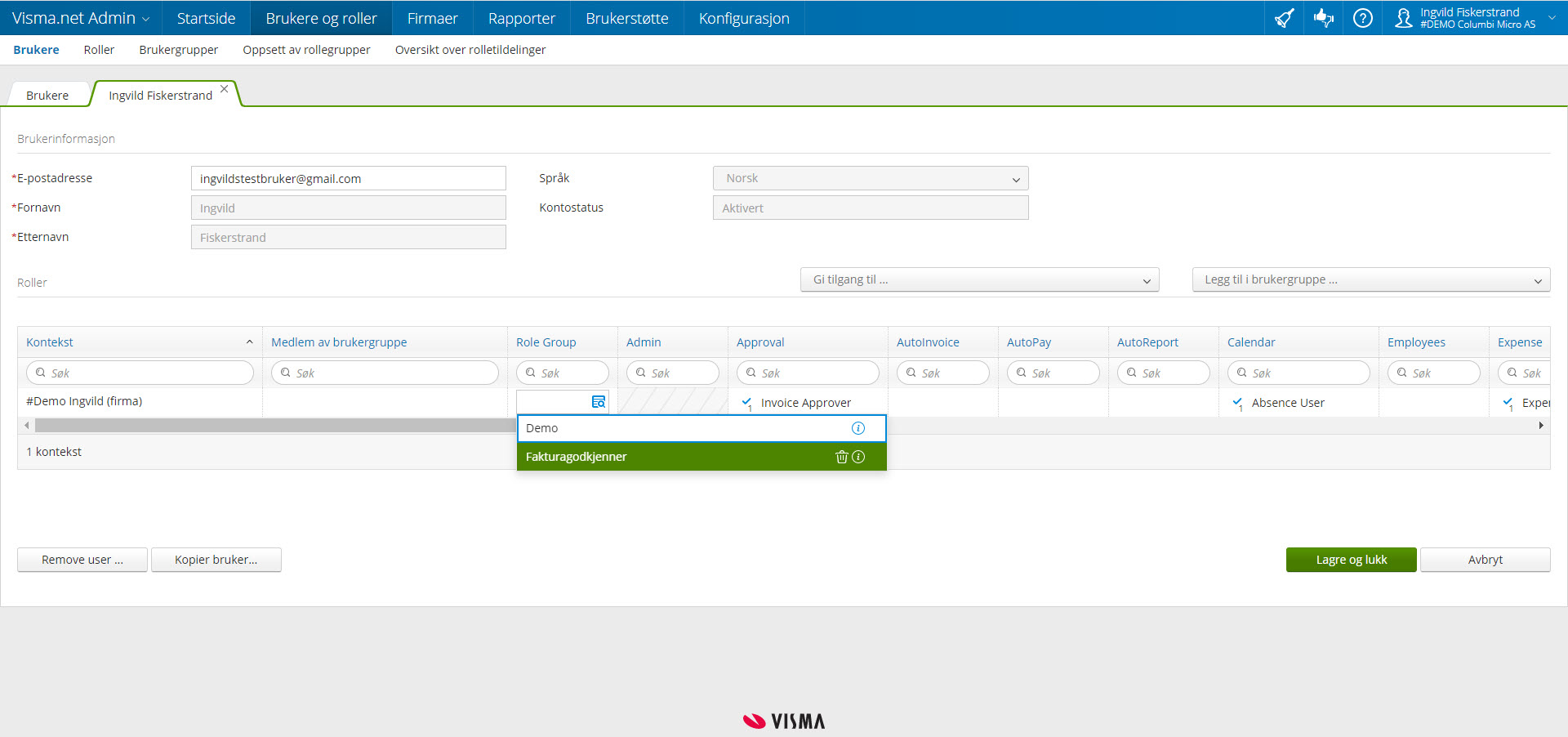Open Rapporter menu

[x=521, y=18]
